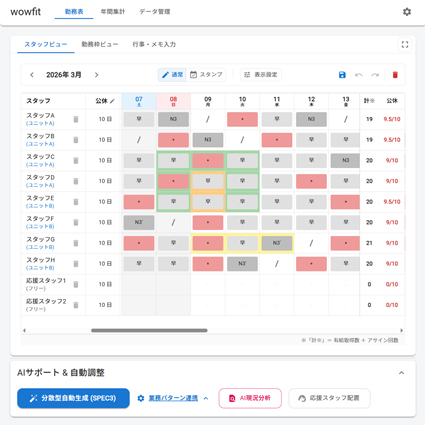Click 応援スタッフ2 0/10 value

pos(392,305)
